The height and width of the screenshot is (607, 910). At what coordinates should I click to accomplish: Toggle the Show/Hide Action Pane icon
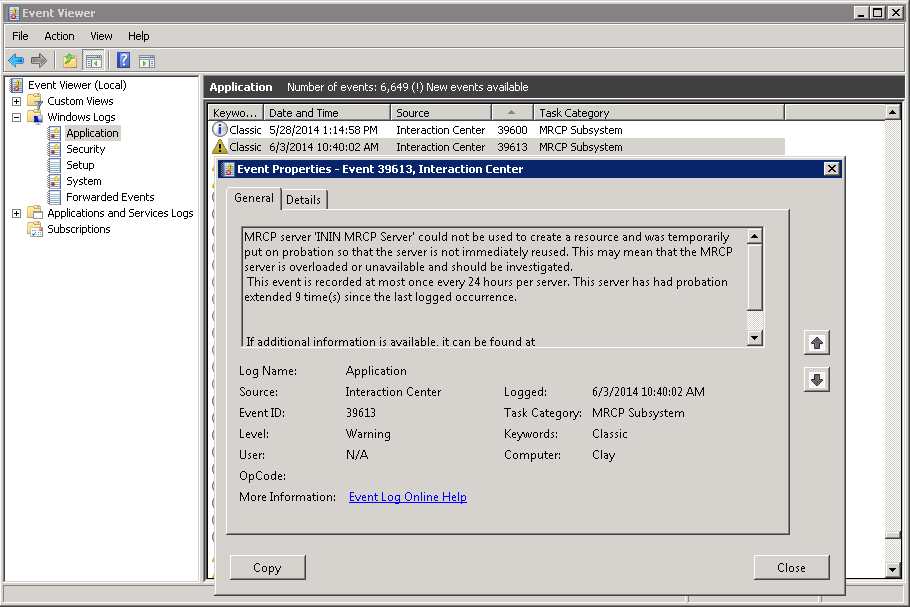(147, 61)
